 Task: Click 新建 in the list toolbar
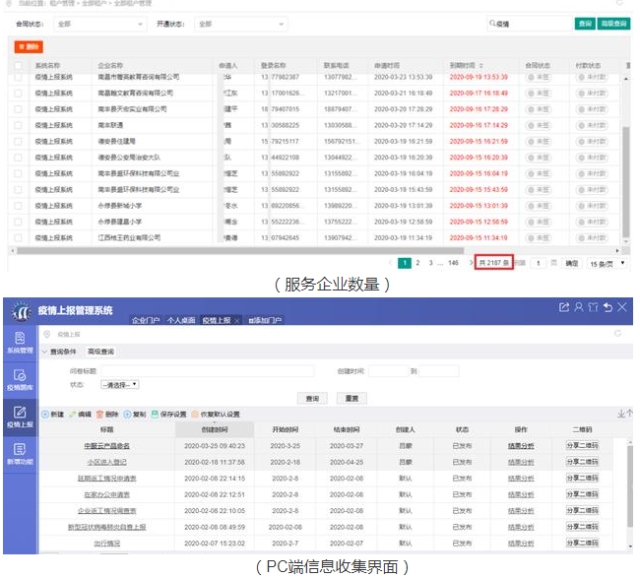pyautogui.click(x=53, y=414)
